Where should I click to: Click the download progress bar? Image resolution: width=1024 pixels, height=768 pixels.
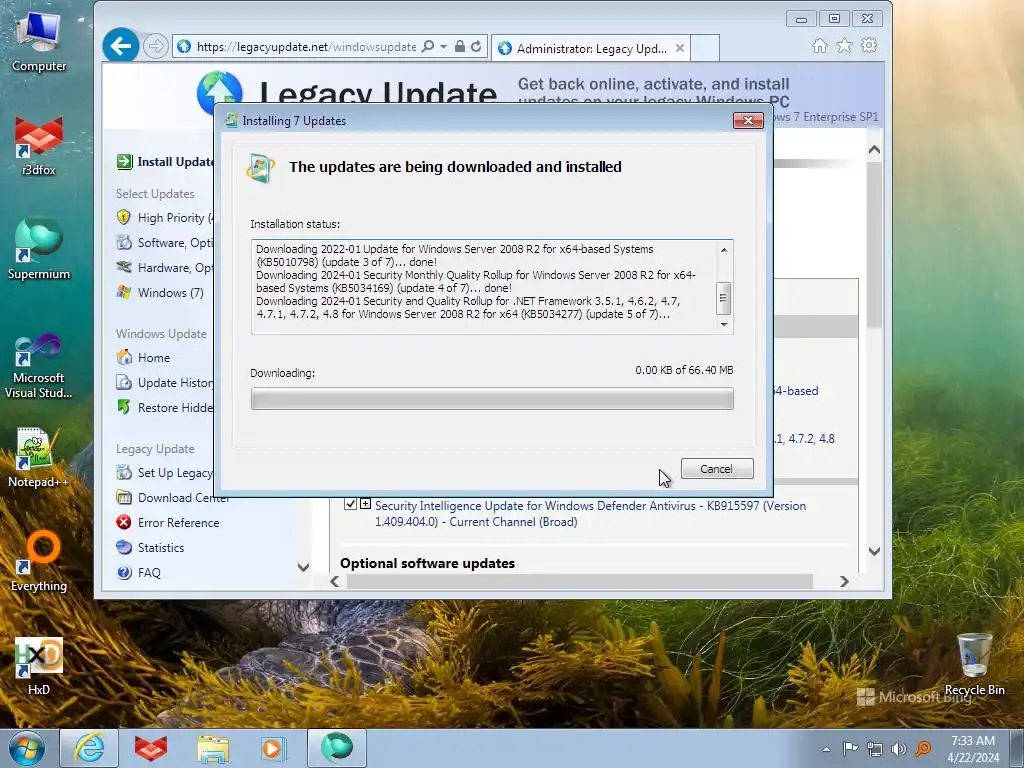coord(492,398)
